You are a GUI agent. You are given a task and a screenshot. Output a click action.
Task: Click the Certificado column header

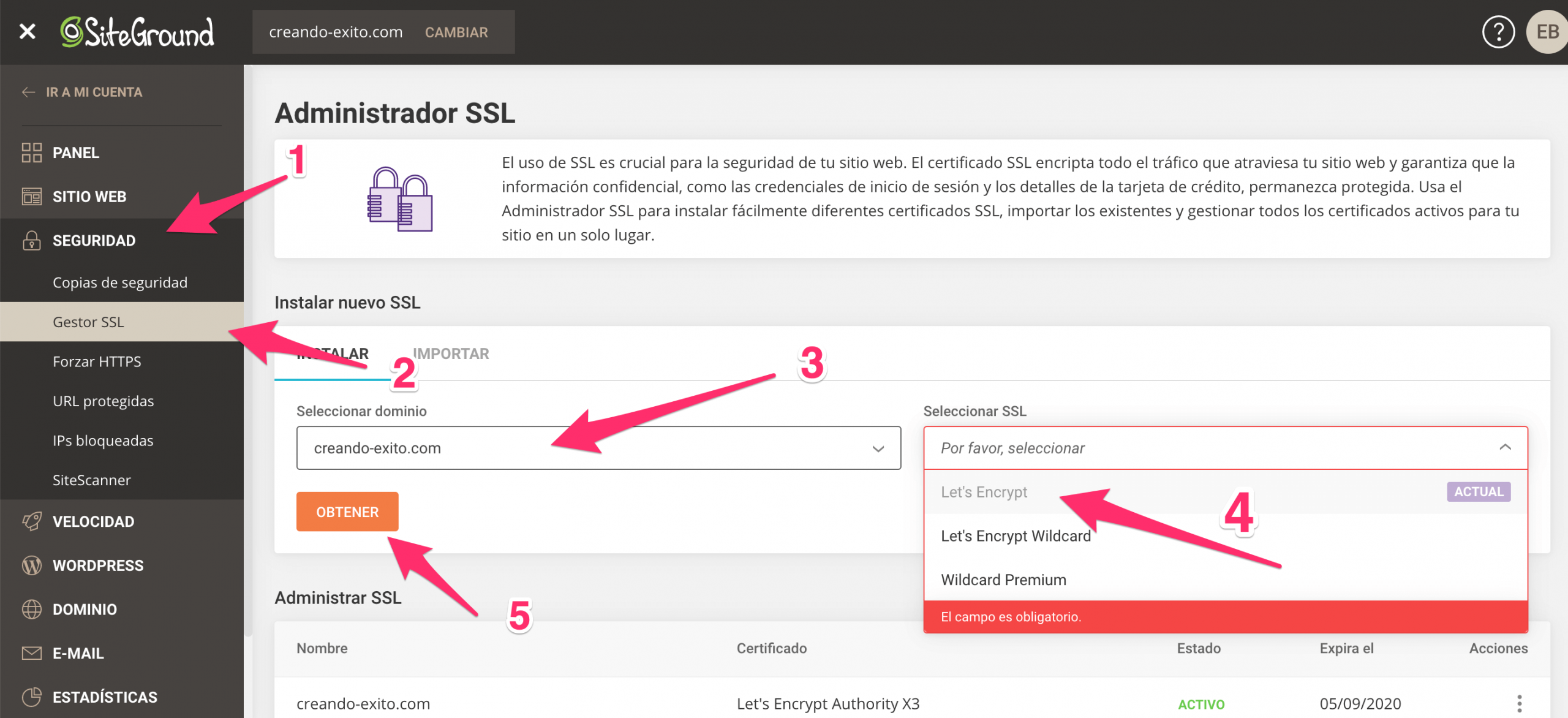(x=771, y=648)
